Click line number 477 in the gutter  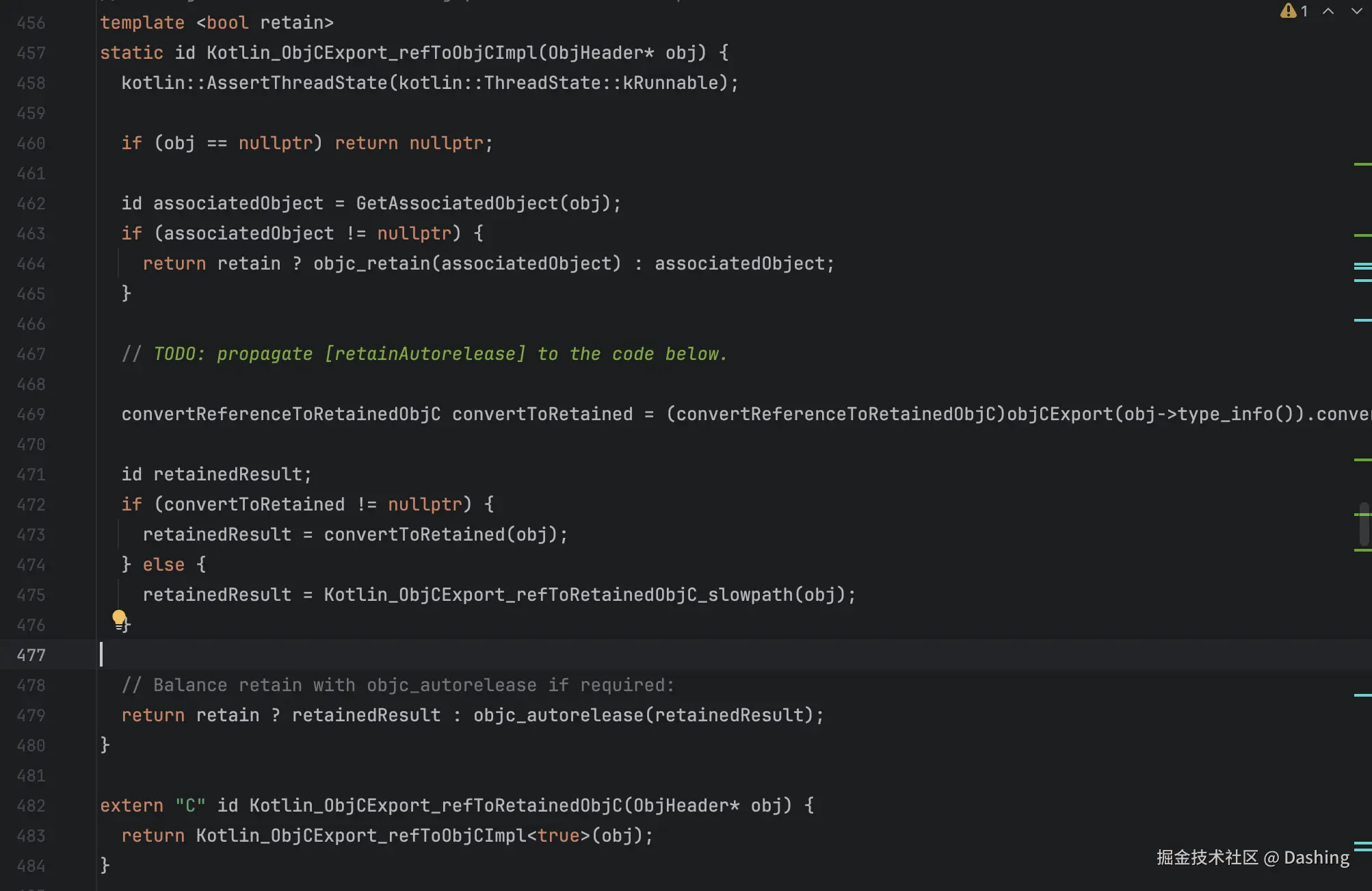[x=31, y=655]
